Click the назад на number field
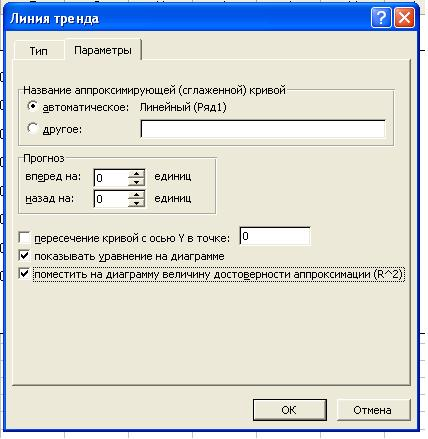This screenshot has height=439, width=428. tap(111, 199)
